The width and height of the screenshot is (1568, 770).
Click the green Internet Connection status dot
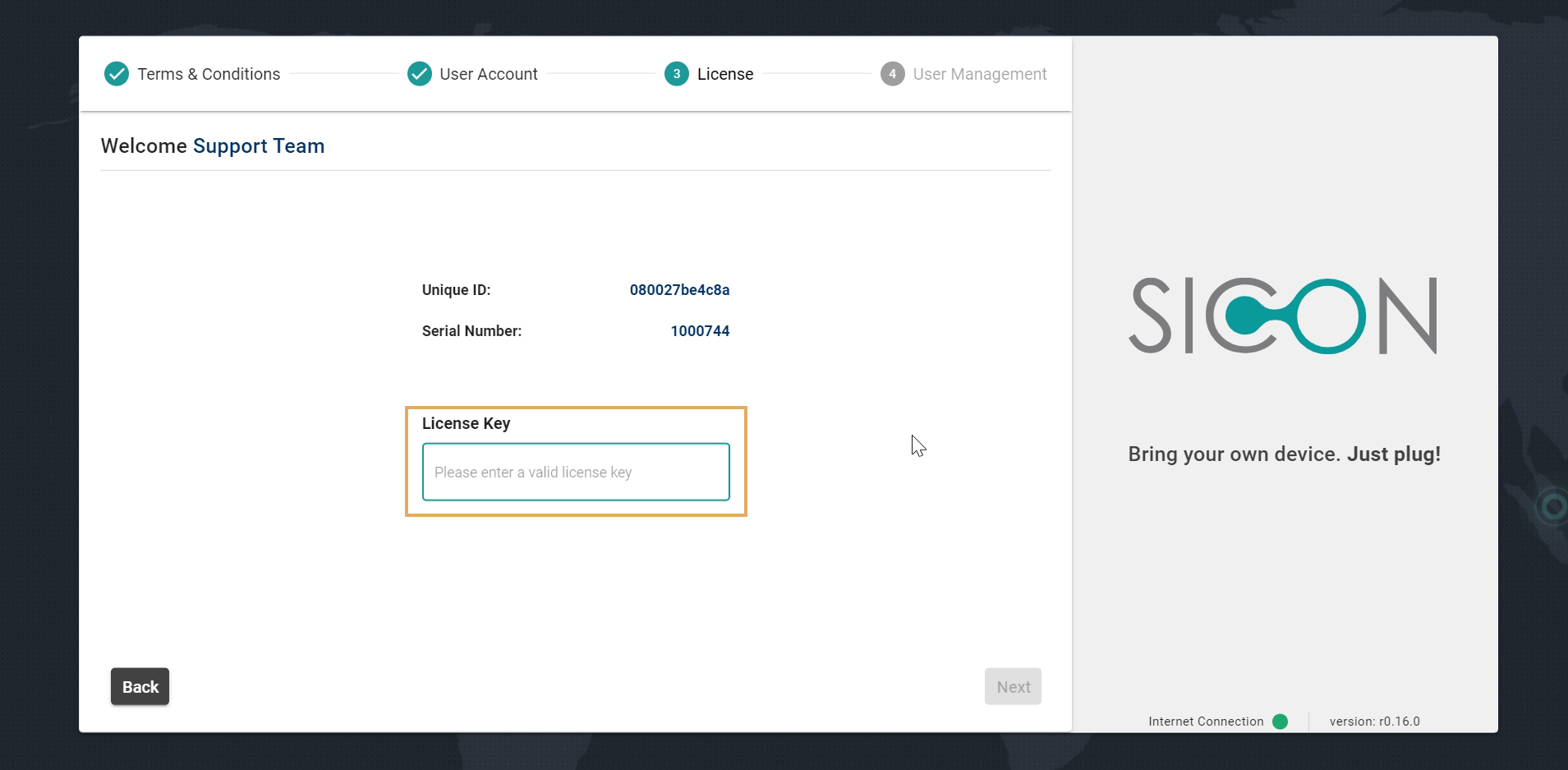coord(1280,722)
